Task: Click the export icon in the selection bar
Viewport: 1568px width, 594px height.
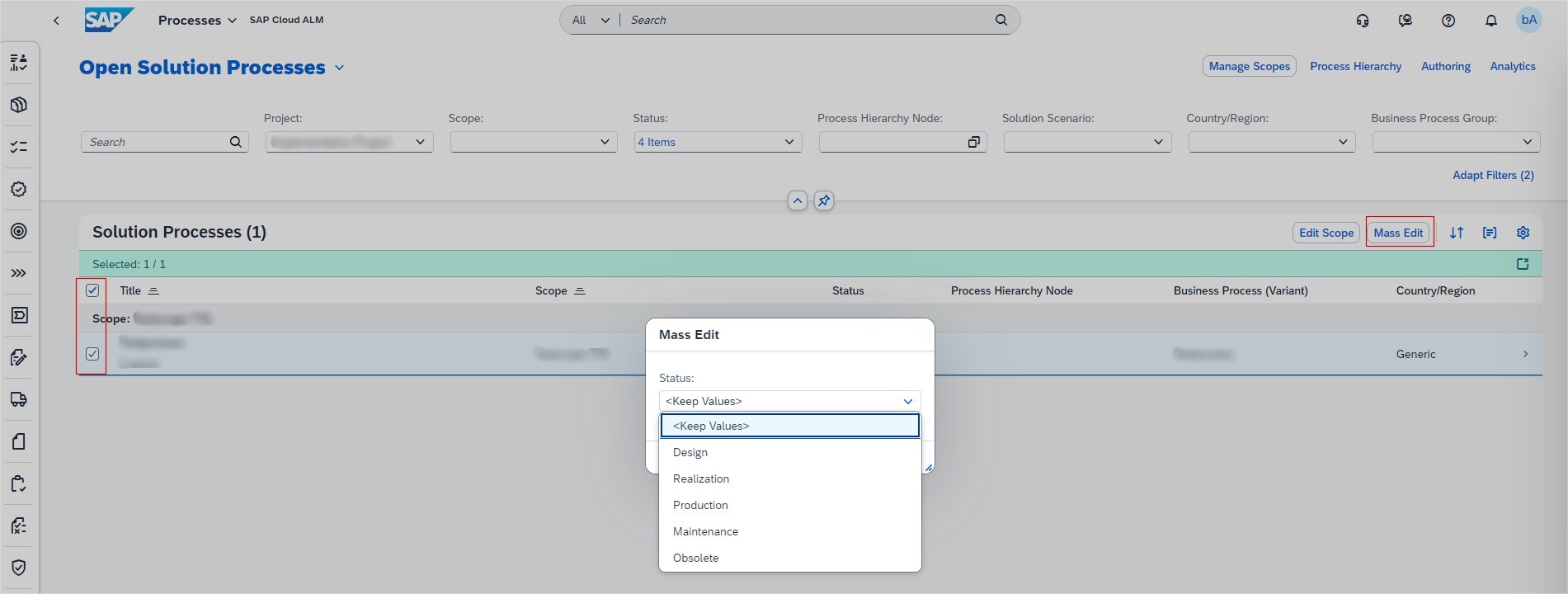Action: [x=1523, y=264]
